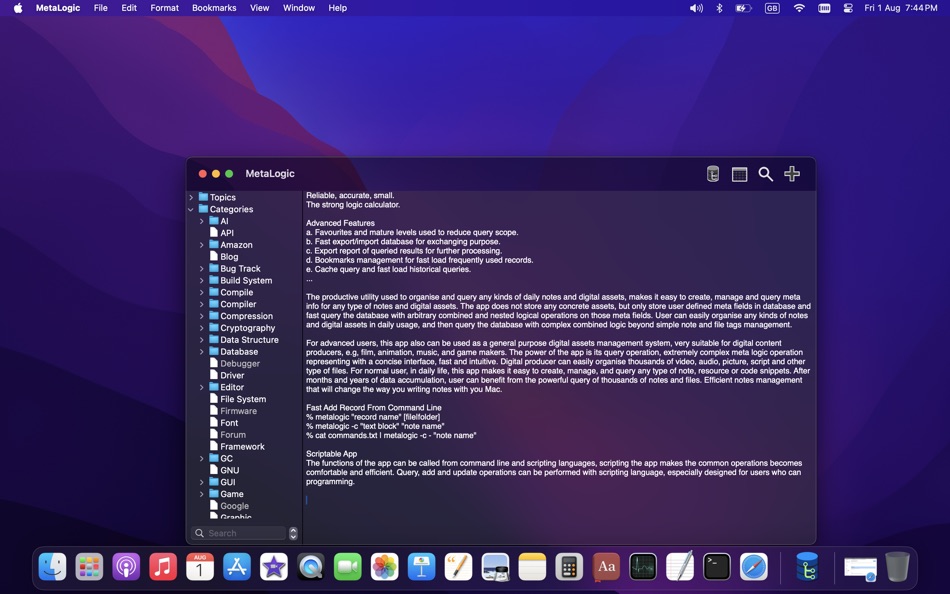Select the GNU item in sidebar
Viewport: 950px width, 594px height.
tap(224, 470)
